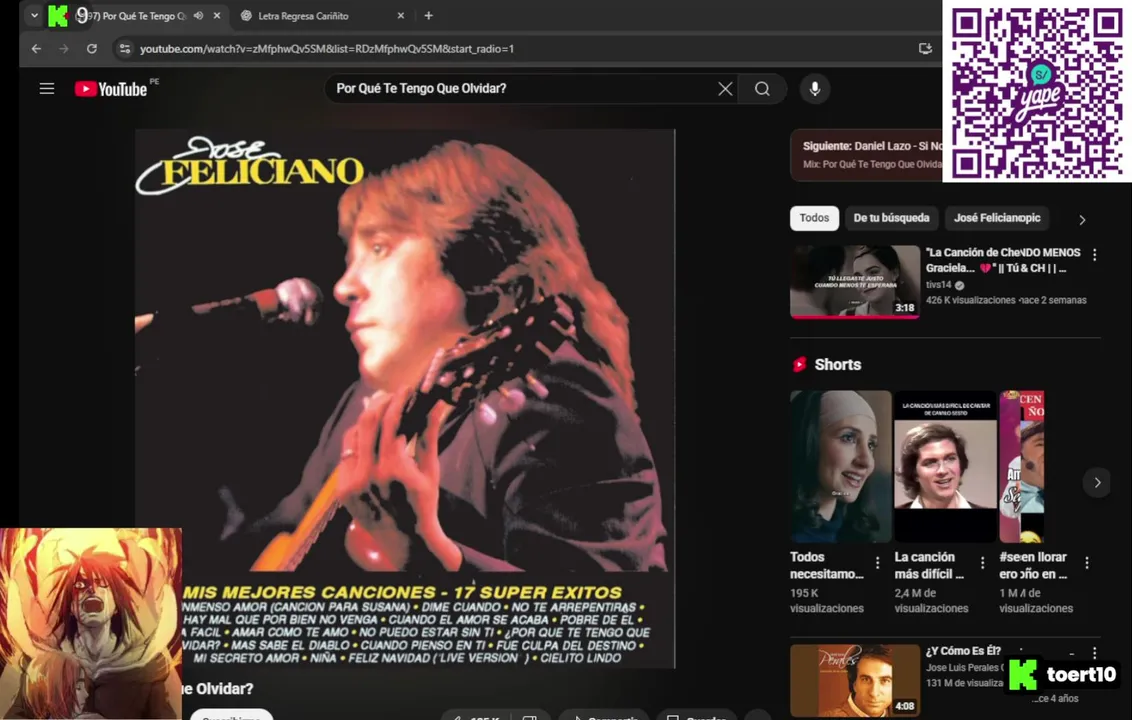Close the Por Qué Te Tengo tab
1132x720 pixels.
[x=217, y=15]
